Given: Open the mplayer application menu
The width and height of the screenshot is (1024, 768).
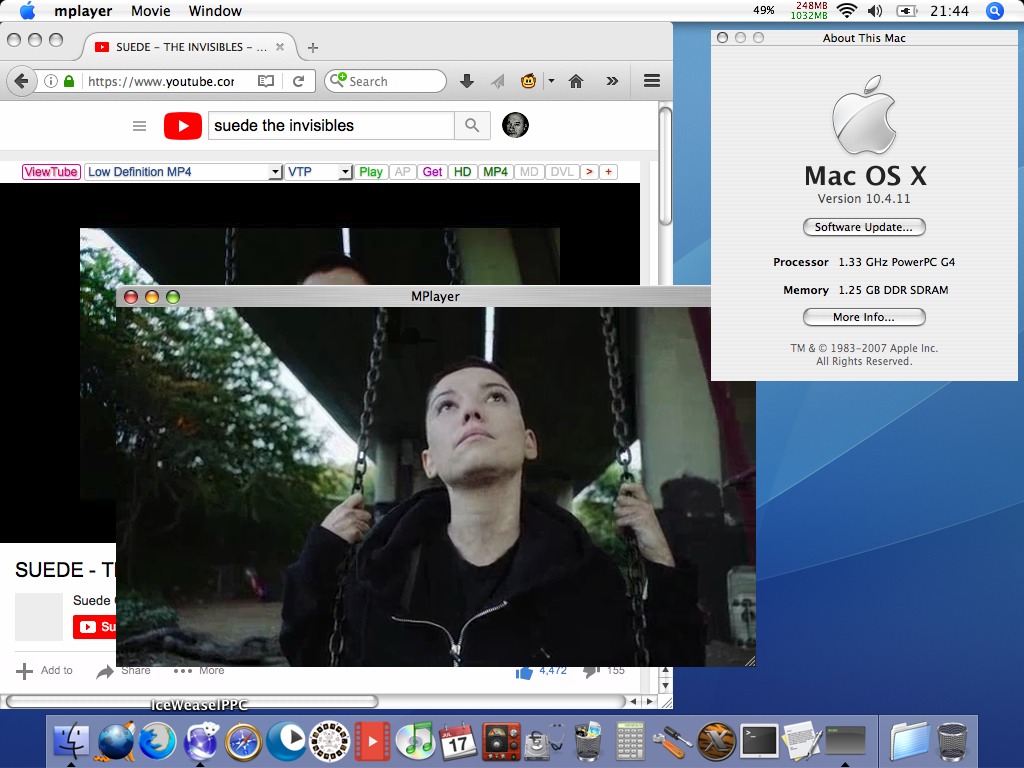Looking at the screenshot, I should [83, 11].
